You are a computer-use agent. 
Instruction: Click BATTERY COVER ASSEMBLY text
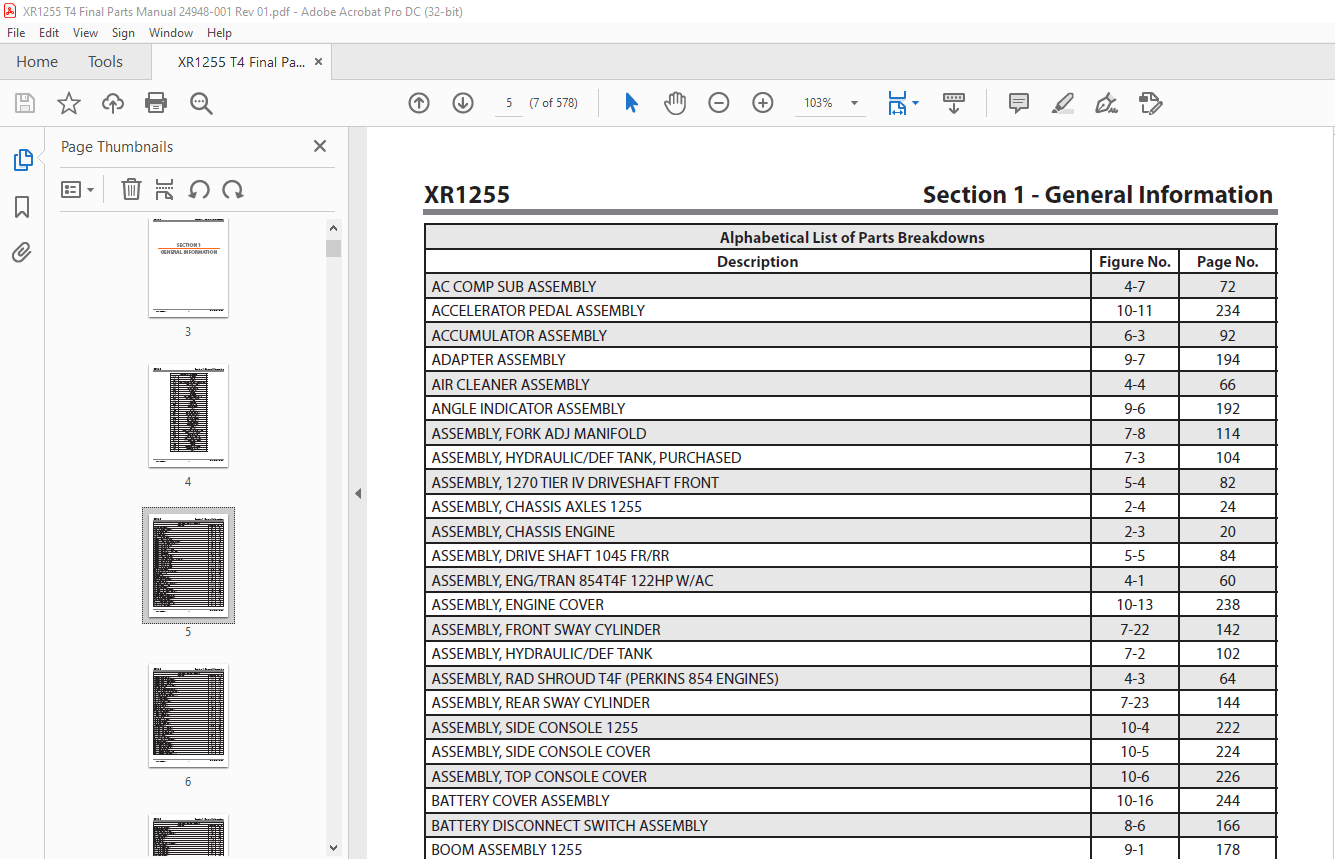click(520, 801)
